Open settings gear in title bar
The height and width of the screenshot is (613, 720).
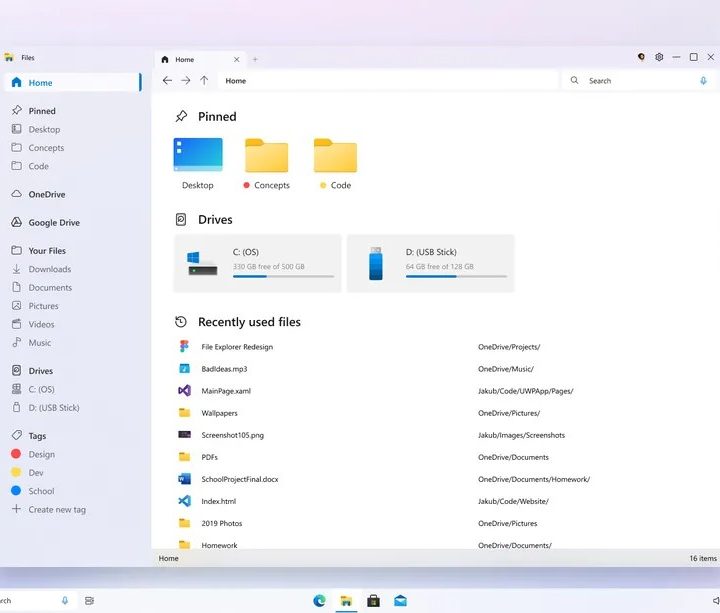659,58
